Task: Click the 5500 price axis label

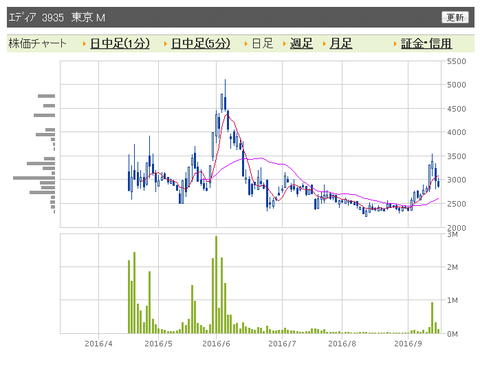Action: (x=456, y=61)
